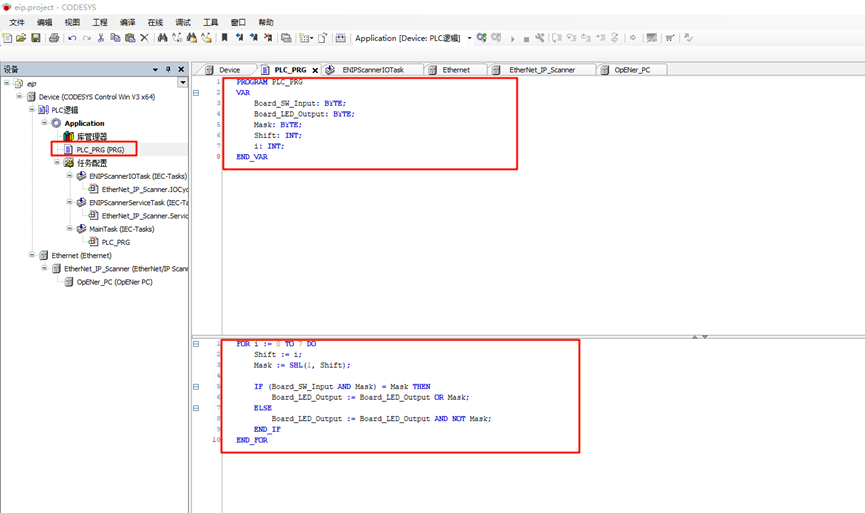
Task: Click the Redo toolbar icon
Action: pyautogui.click(x=87, y=38)
